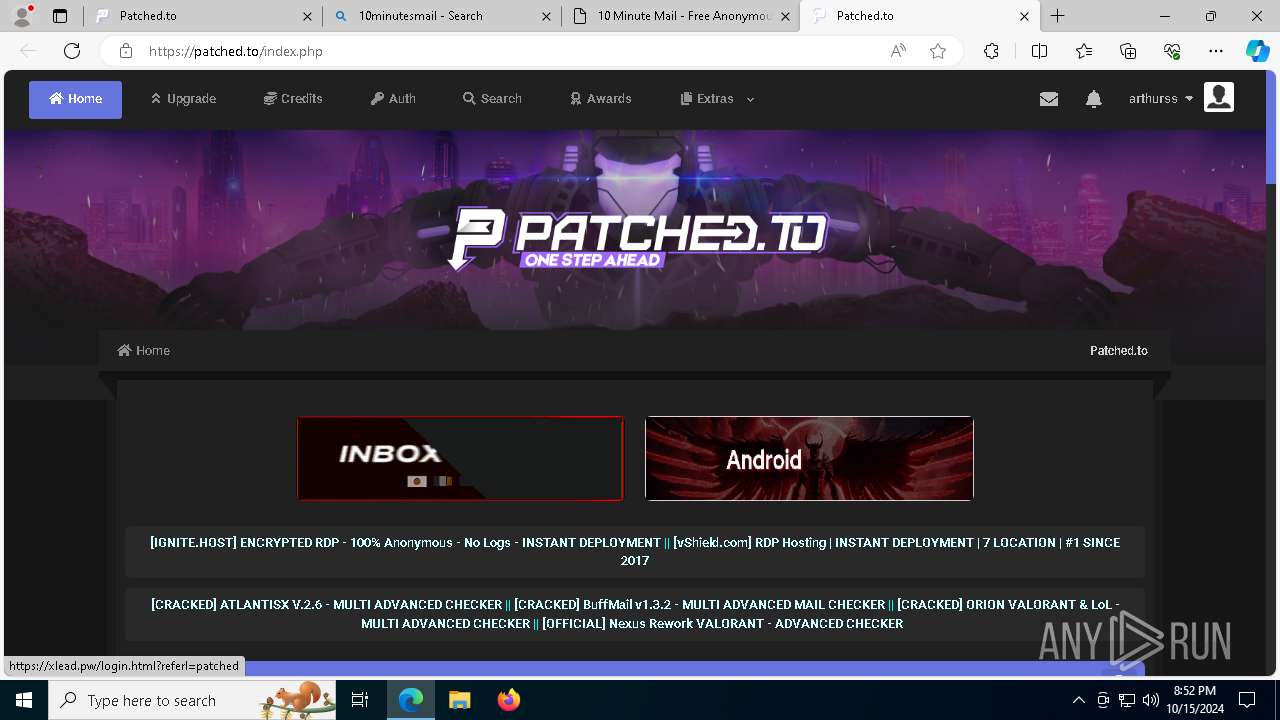The width and height of the screenshot is (1280, 720).
Task: Open the Auth nav item
Action: pos(393,99)
